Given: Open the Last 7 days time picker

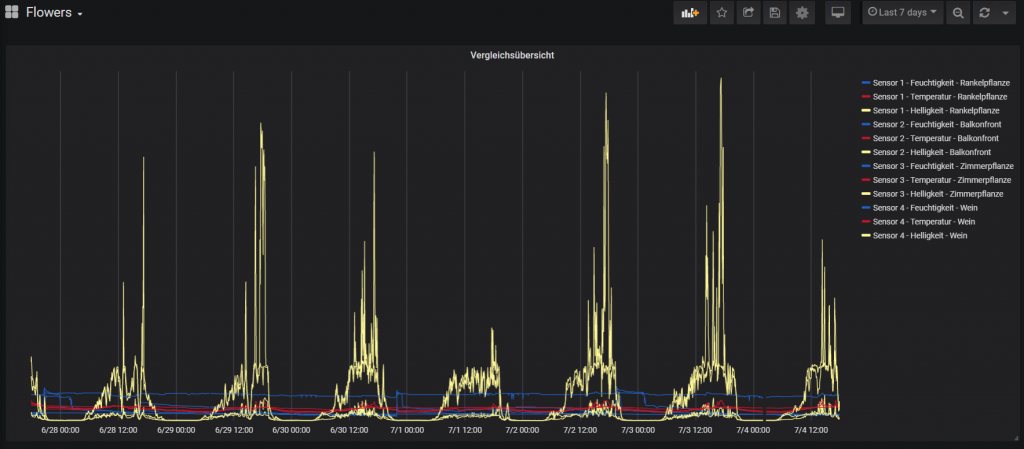Looking at the screenshot, I should click(x=903, y=13).
